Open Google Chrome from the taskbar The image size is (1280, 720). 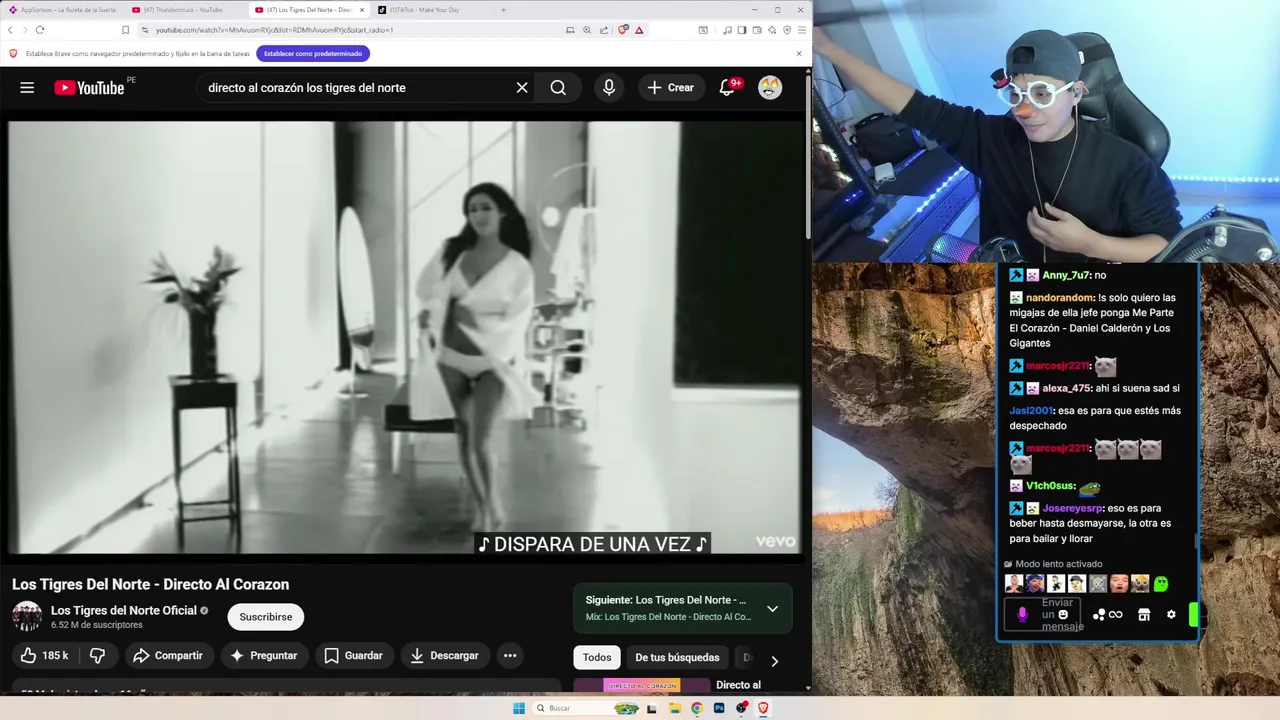697,708
